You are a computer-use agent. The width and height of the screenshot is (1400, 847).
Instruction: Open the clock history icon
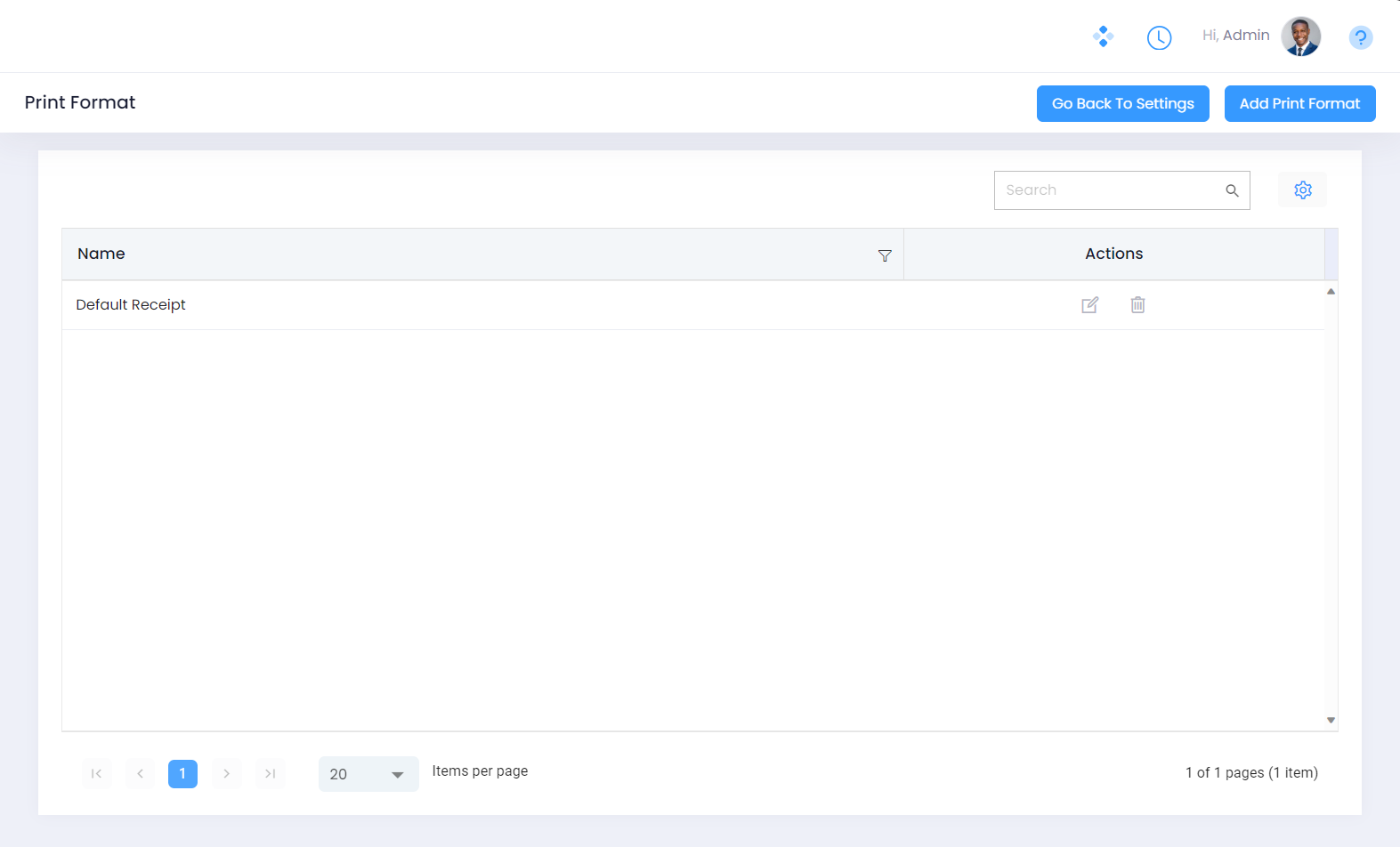click(x=1159, y=37)
